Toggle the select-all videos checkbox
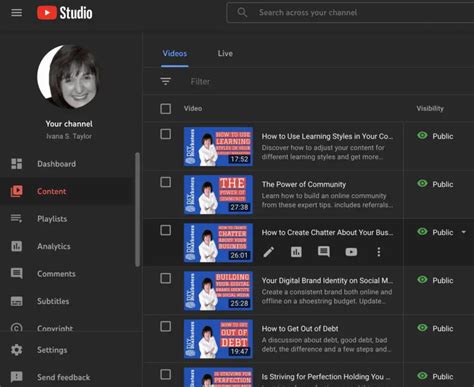This screenshot has width=474, height=387. [166, 109]
